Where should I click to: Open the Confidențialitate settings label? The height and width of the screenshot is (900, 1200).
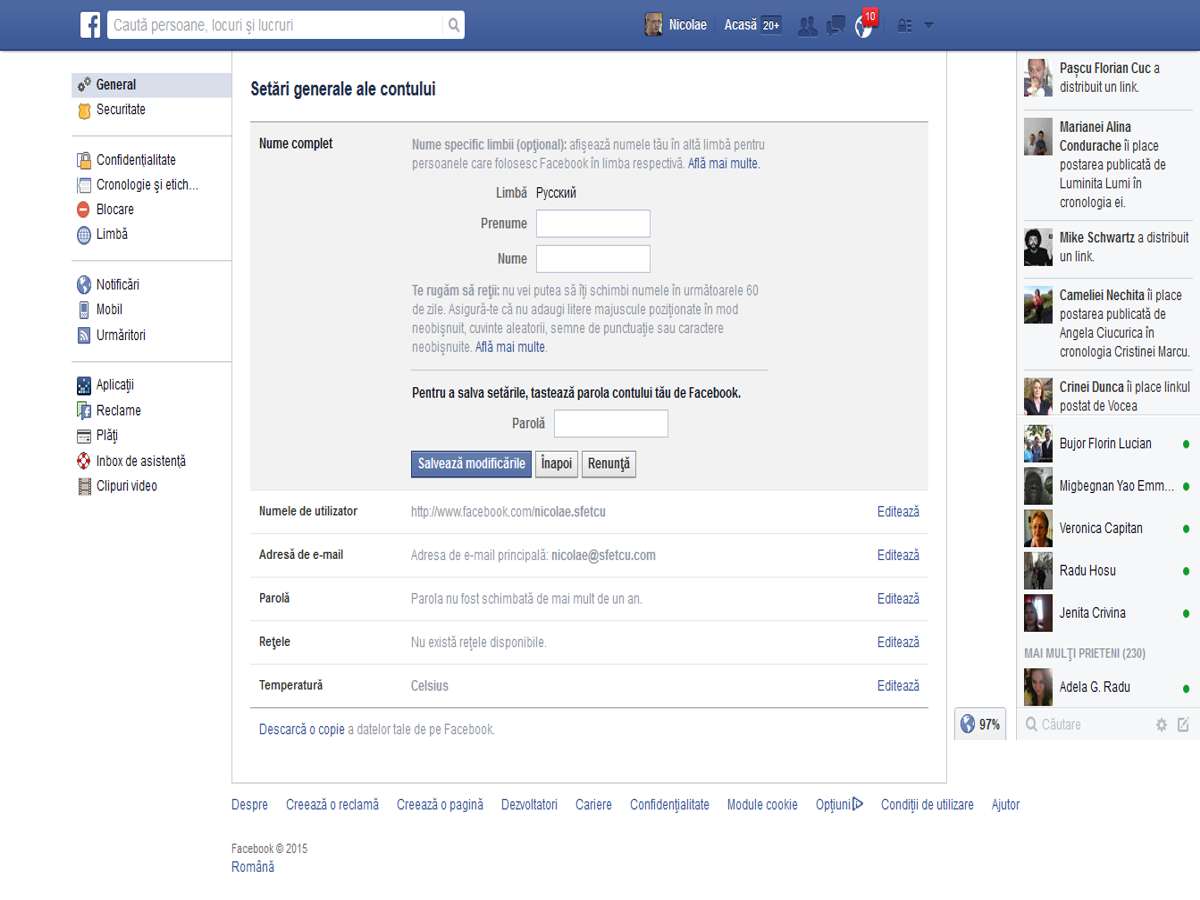click(x=136, y=160)
